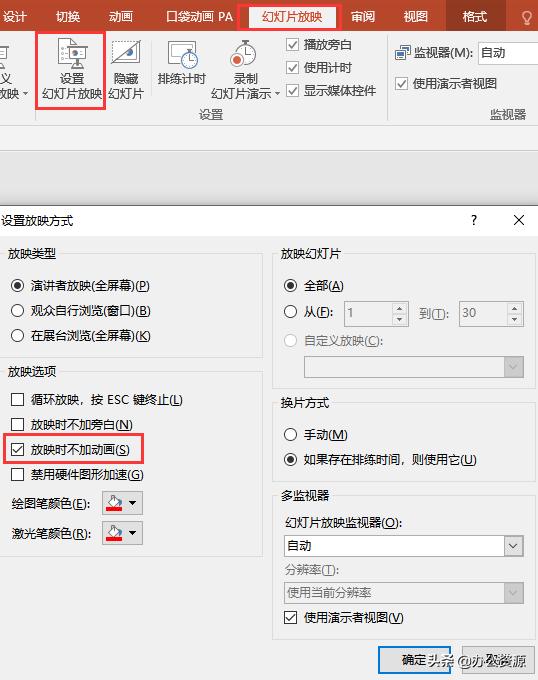
Task: Click the monitor icon beside 监视器(M)
Action: pos(402,53)
